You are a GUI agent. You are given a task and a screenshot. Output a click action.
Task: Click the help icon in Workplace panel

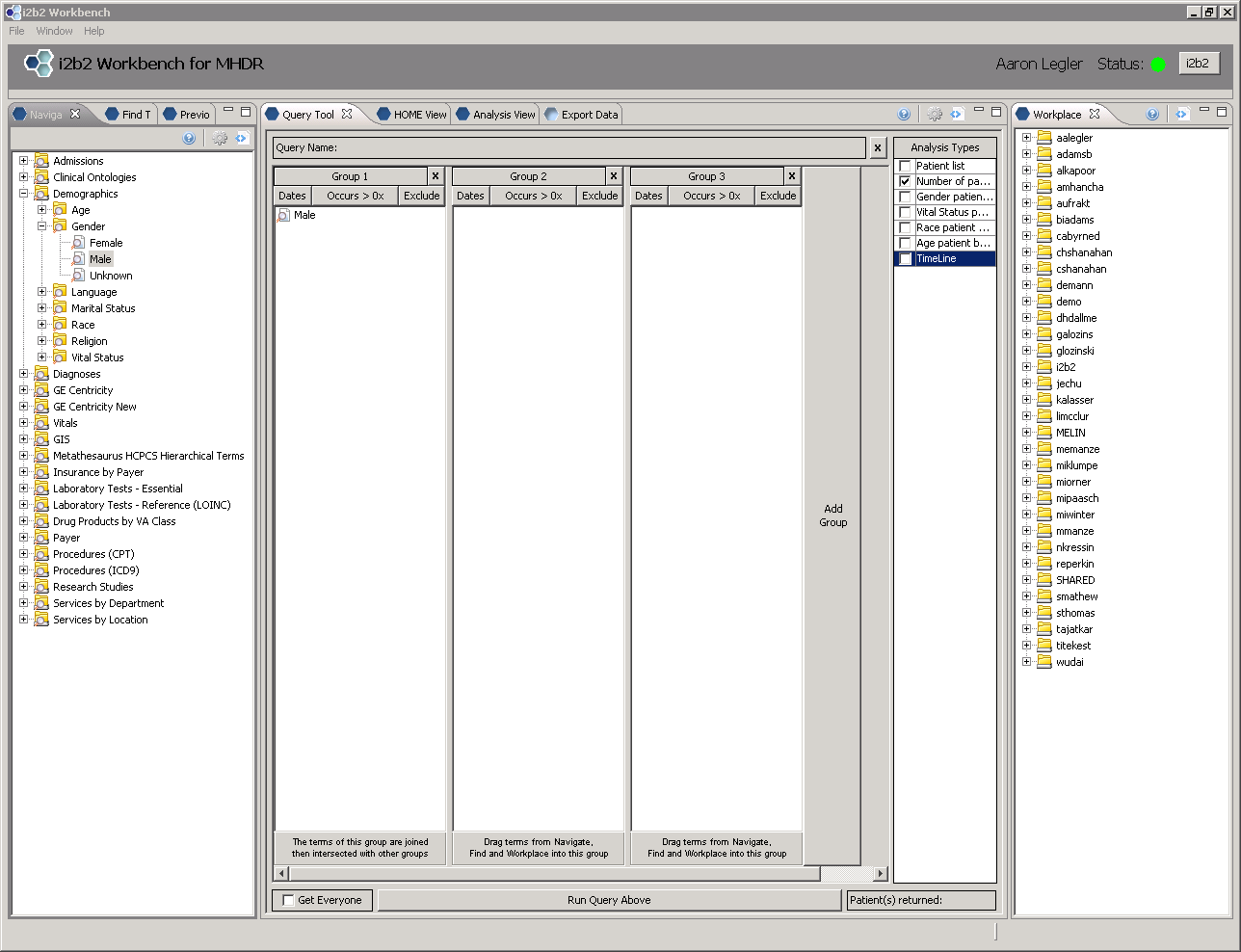pos(1152,114)
